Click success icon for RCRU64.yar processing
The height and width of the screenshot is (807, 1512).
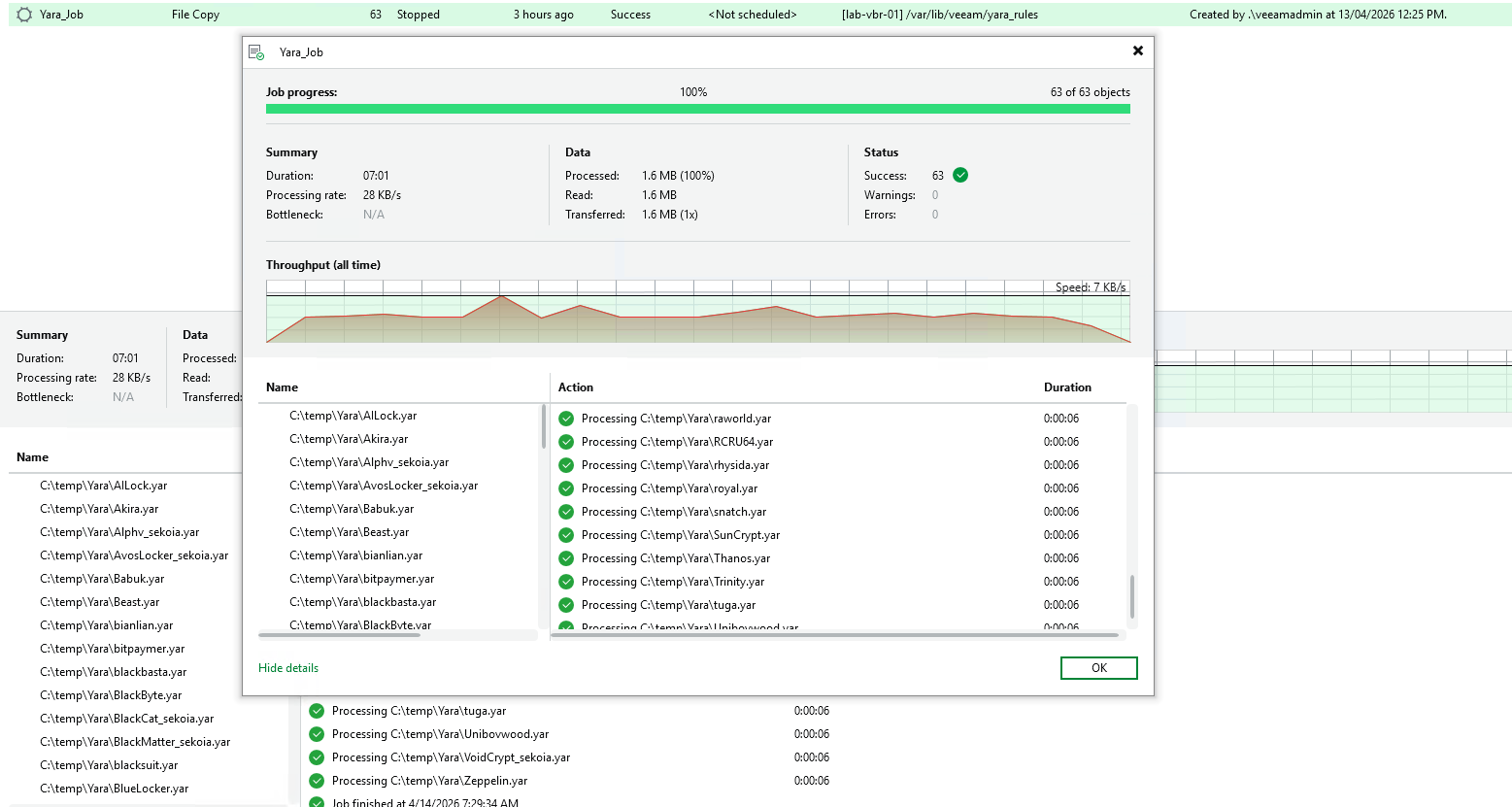(566, 442)
